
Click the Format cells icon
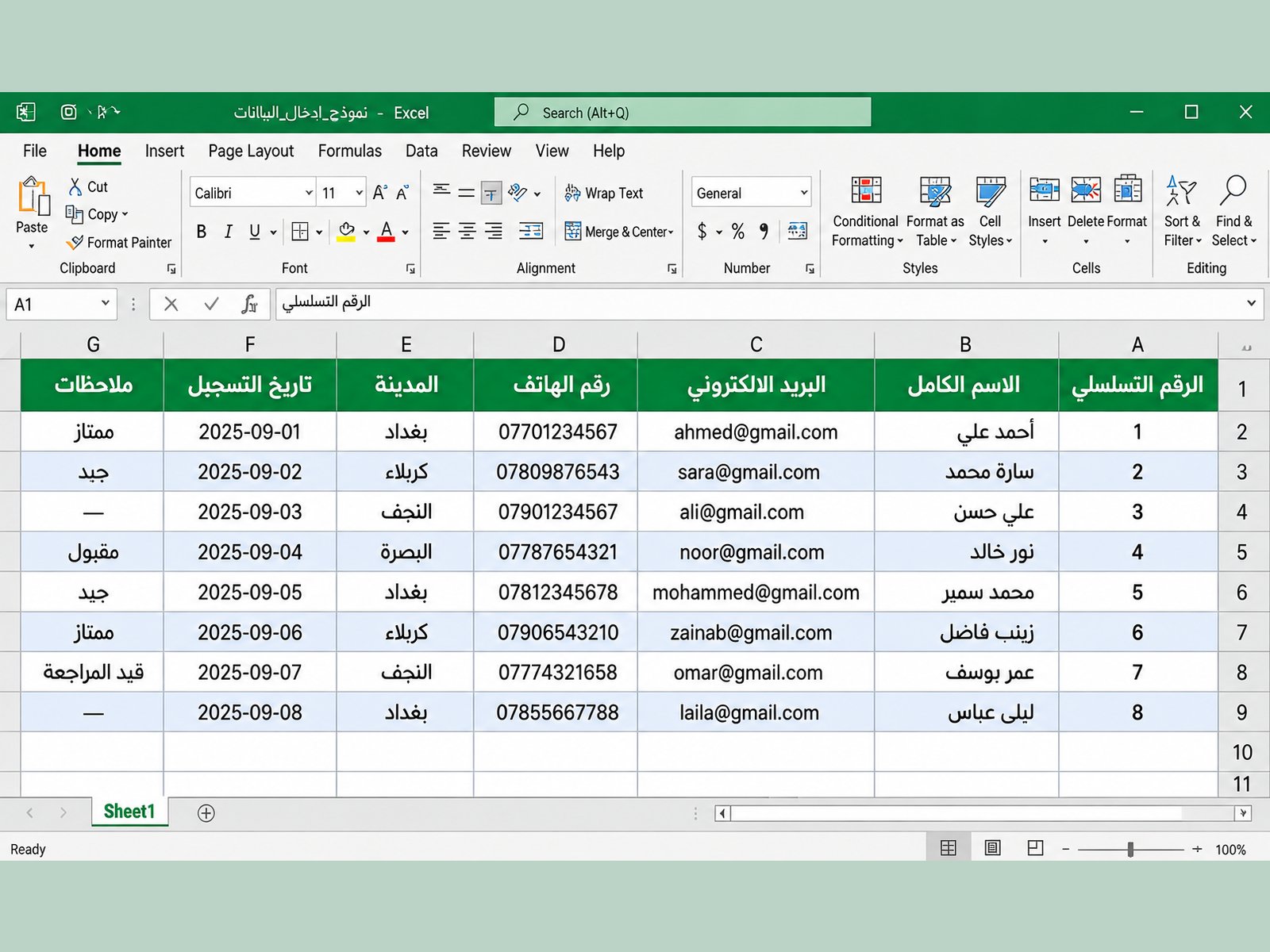tap(1128, 190)
